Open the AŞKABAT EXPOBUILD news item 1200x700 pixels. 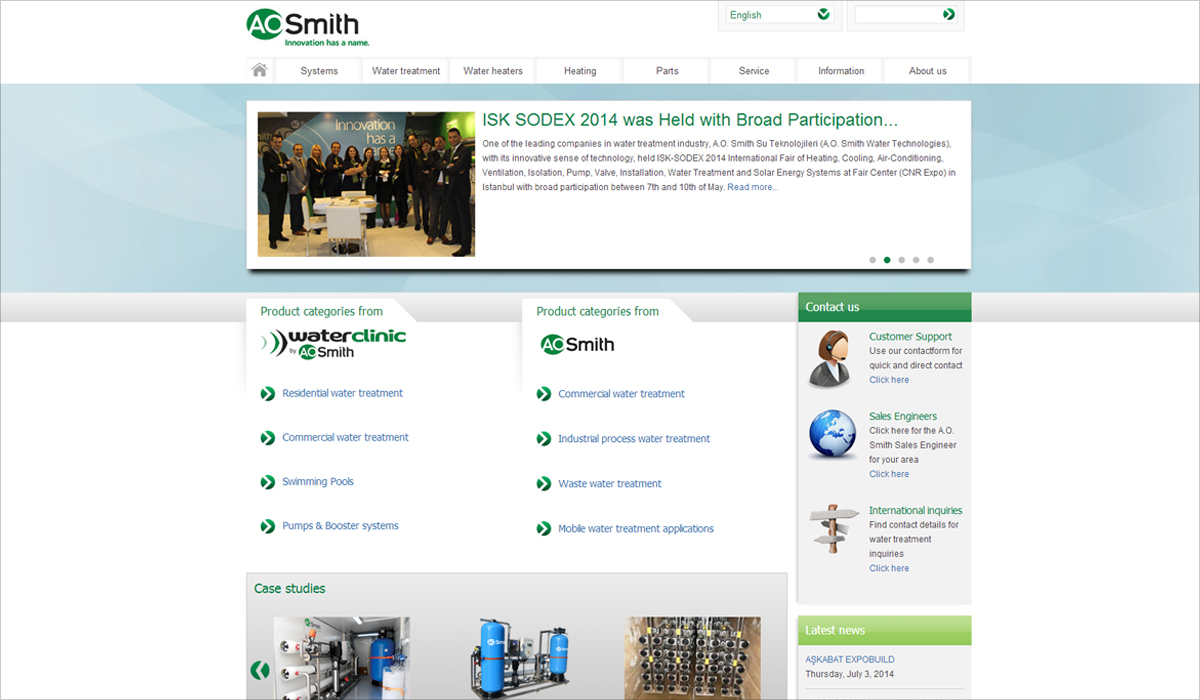[x=850, y=660]
